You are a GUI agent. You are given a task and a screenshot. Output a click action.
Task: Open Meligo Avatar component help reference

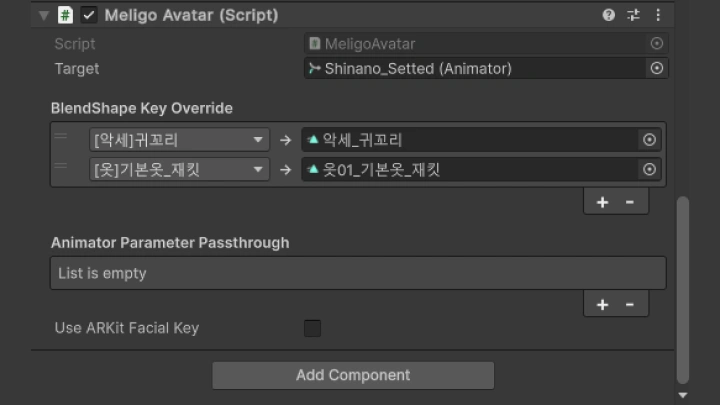click(609, 15)
